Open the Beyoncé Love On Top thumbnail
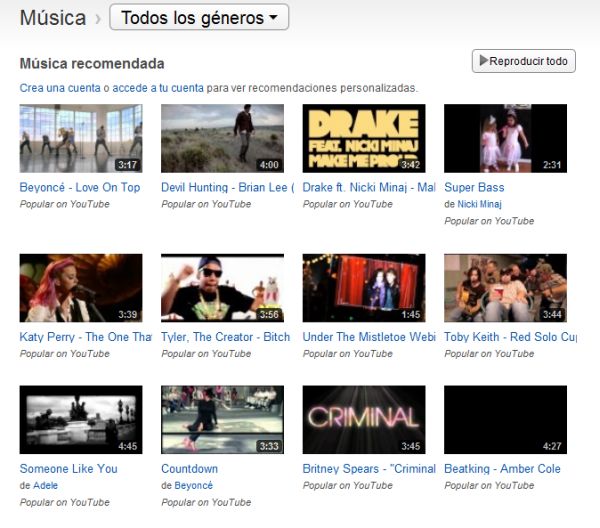The width and height of the screenshot is (600, 528). [81, 139]
